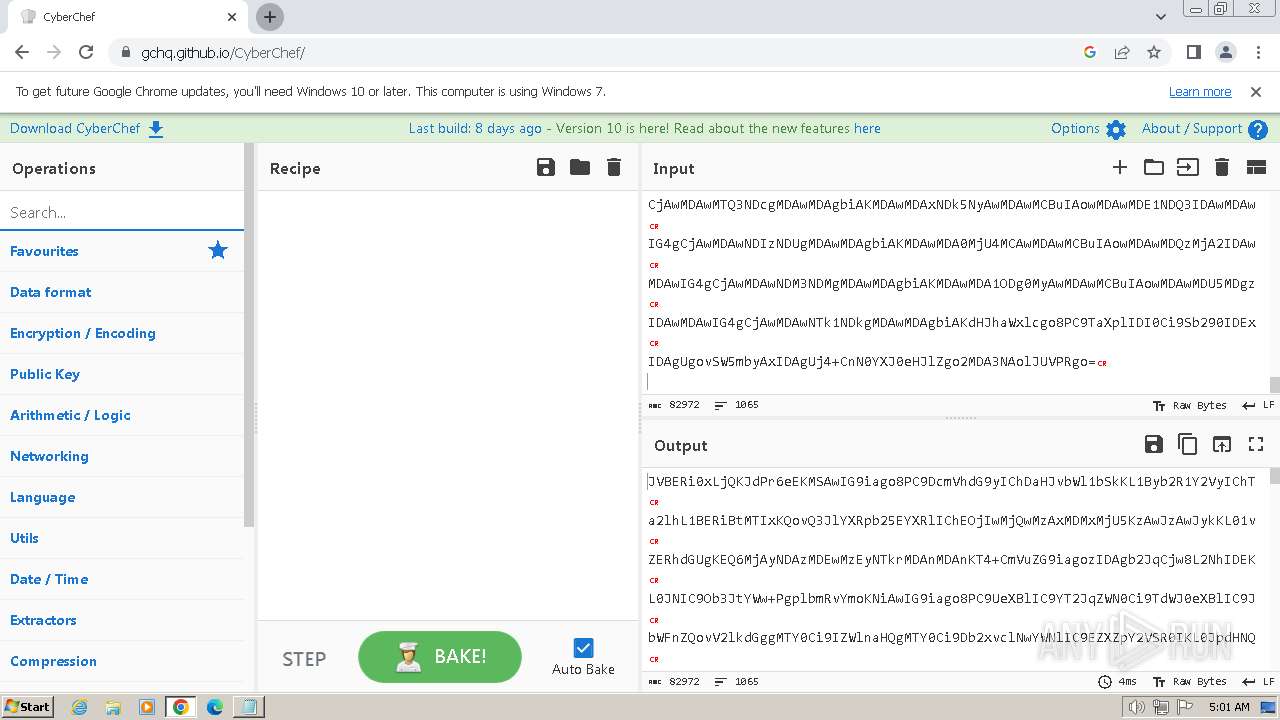
Task: Open Microsoft Edge from taskbar
Action: [214, 707]
